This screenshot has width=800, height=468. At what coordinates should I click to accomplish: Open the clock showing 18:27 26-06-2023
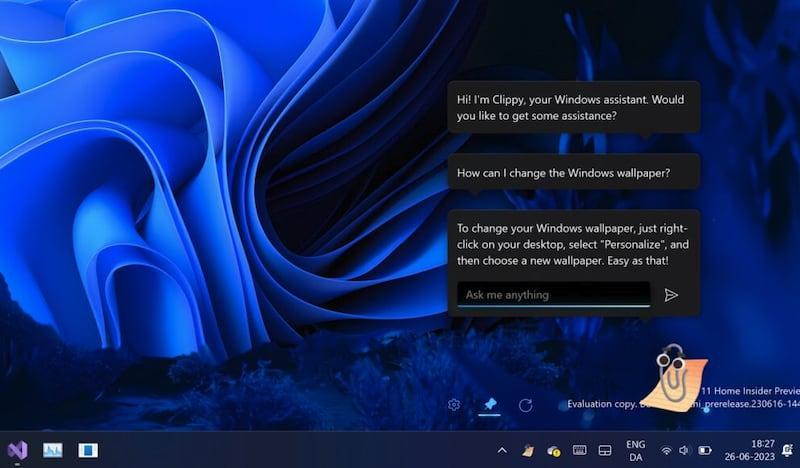[x=749, y=450]
